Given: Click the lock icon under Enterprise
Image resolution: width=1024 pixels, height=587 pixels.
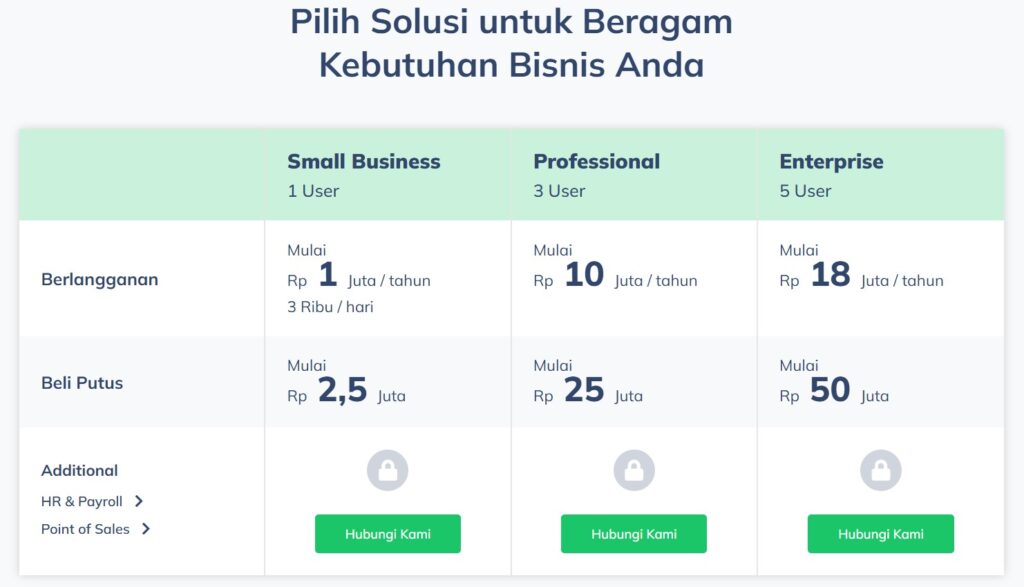Looking at the screenshot, I should [880, 470].
